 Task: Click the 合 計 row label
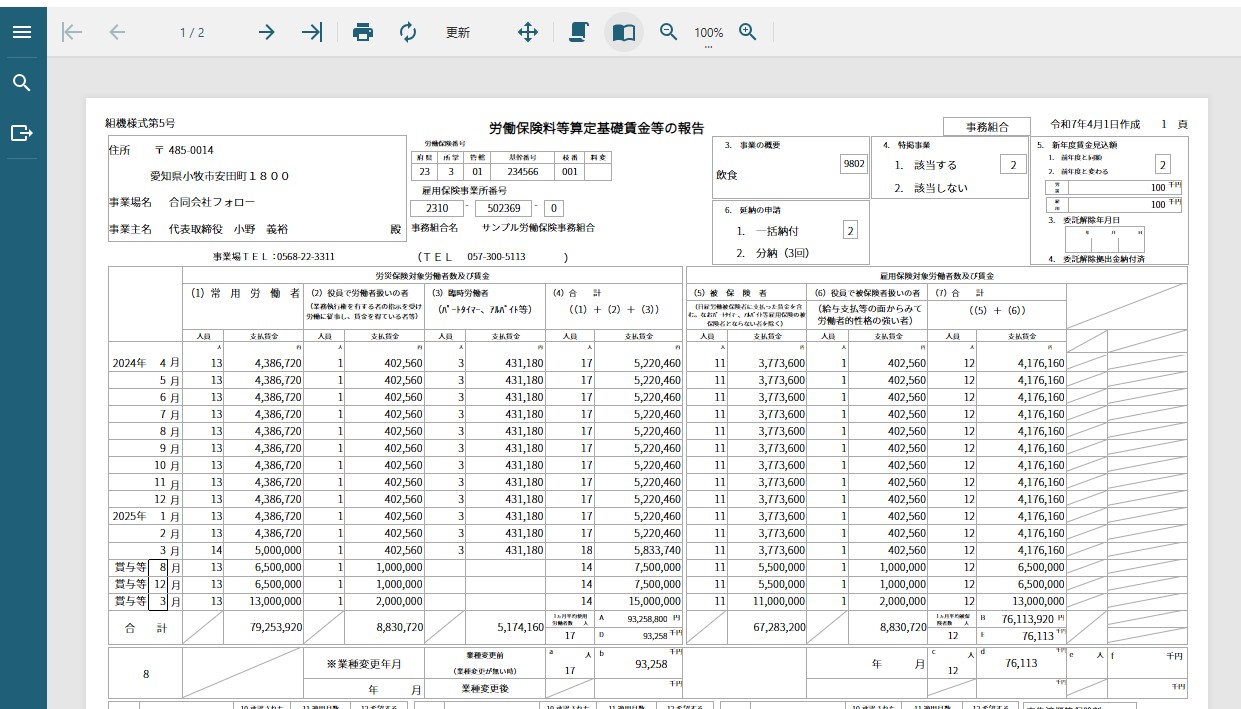pyautogui.click(x=146, y=628)
